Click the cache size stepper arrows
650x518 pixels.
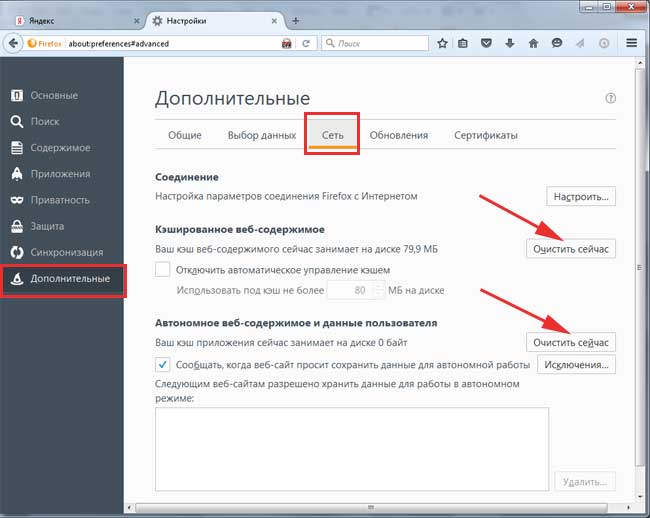click(x=378, y=290)
